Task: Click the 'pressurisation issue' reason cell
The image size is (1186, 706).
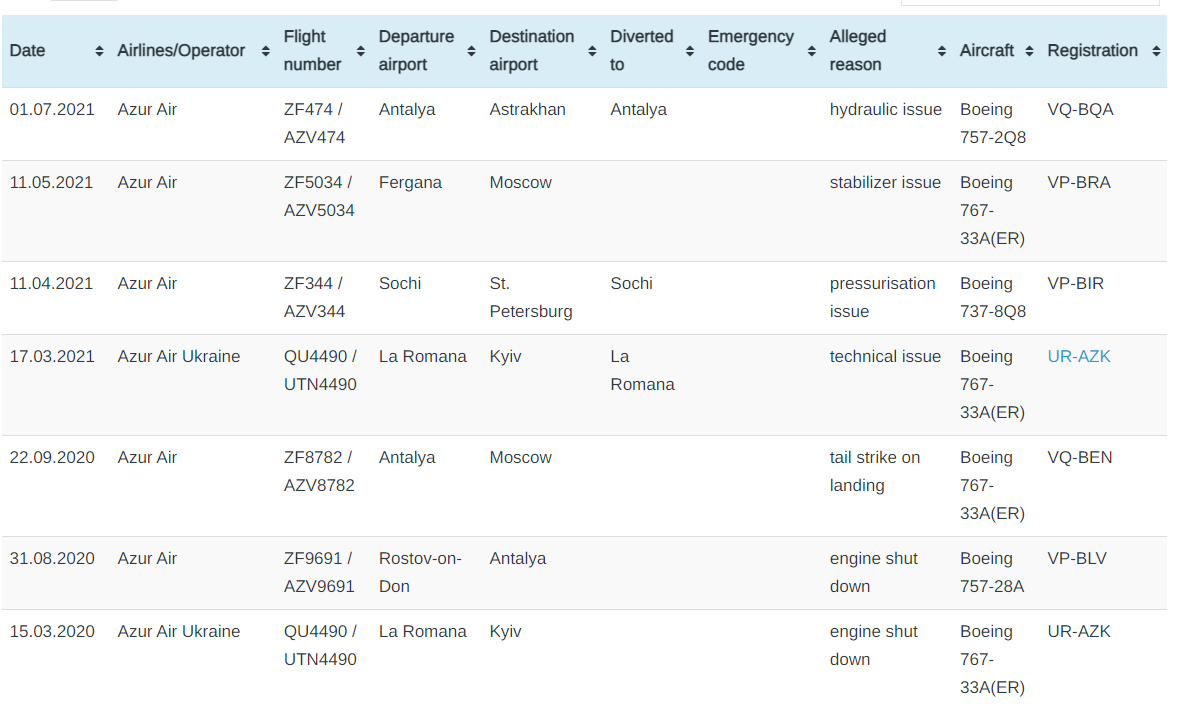Action: pos(882,297)
